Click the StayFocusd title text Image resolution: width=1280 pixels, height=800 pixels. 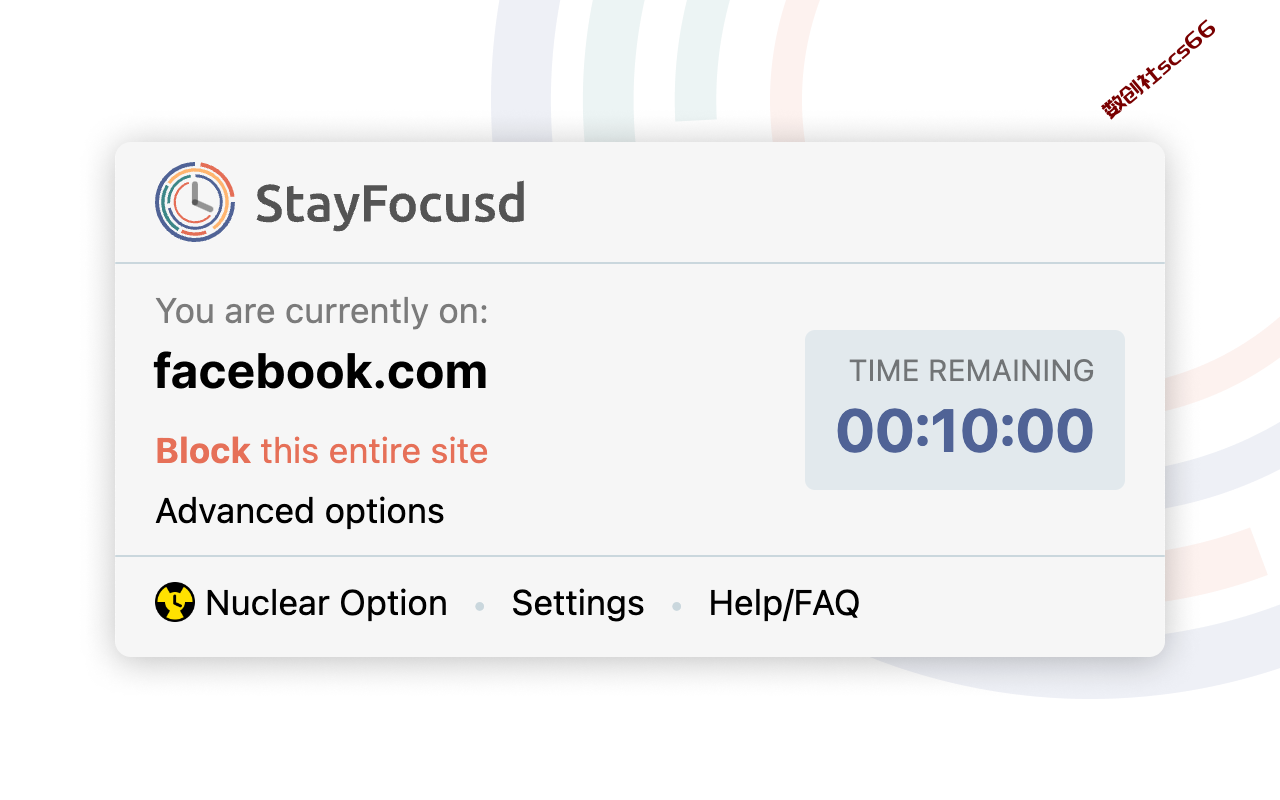tap(390, 204)
